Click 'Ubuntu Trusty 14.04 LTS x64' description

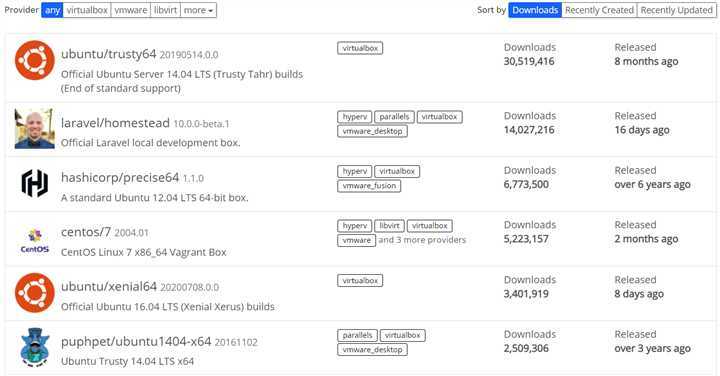click(x=128, y=361)
